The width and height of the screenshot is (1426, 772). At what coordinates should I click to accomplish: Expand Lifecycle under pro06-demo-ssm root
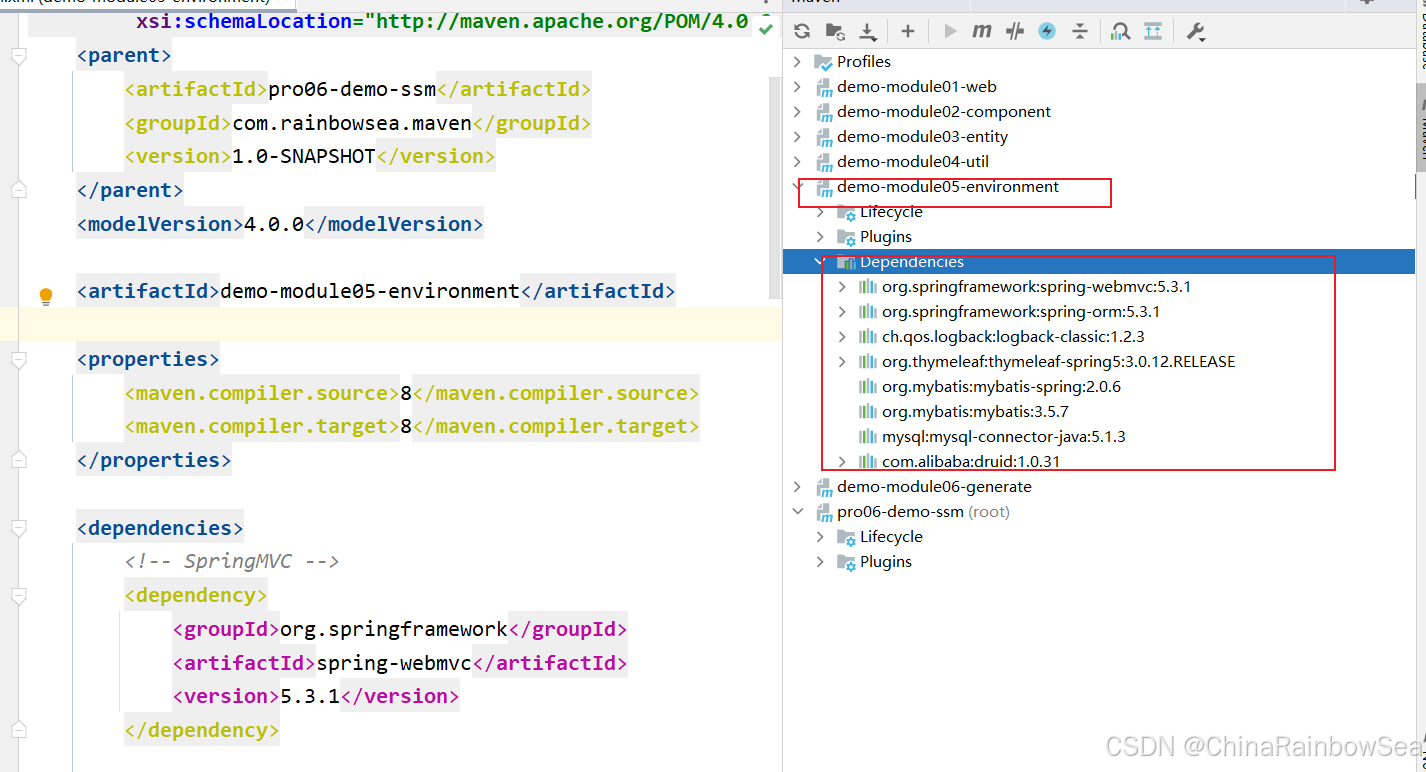coord(820,537)
